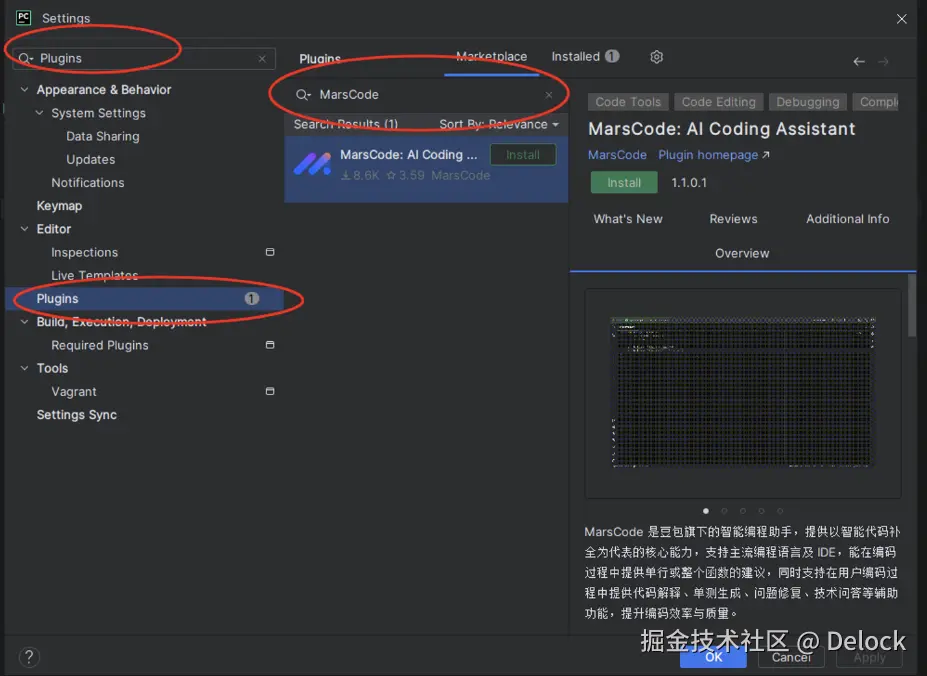Screen dimensions: 927x676
Task: Collapse the System Settings subtree
Action: point(39,112)
